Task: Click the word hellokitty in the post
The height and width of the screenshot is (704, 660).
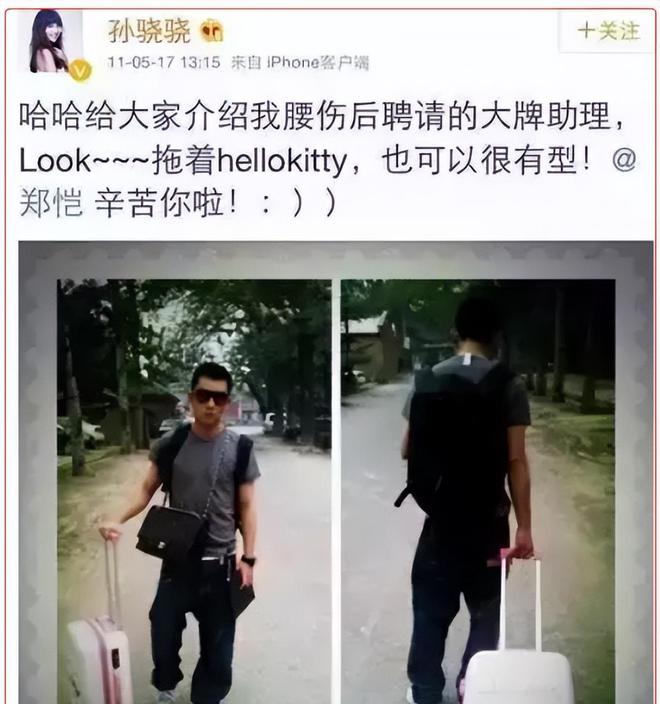Action: (x=282, y=160)
